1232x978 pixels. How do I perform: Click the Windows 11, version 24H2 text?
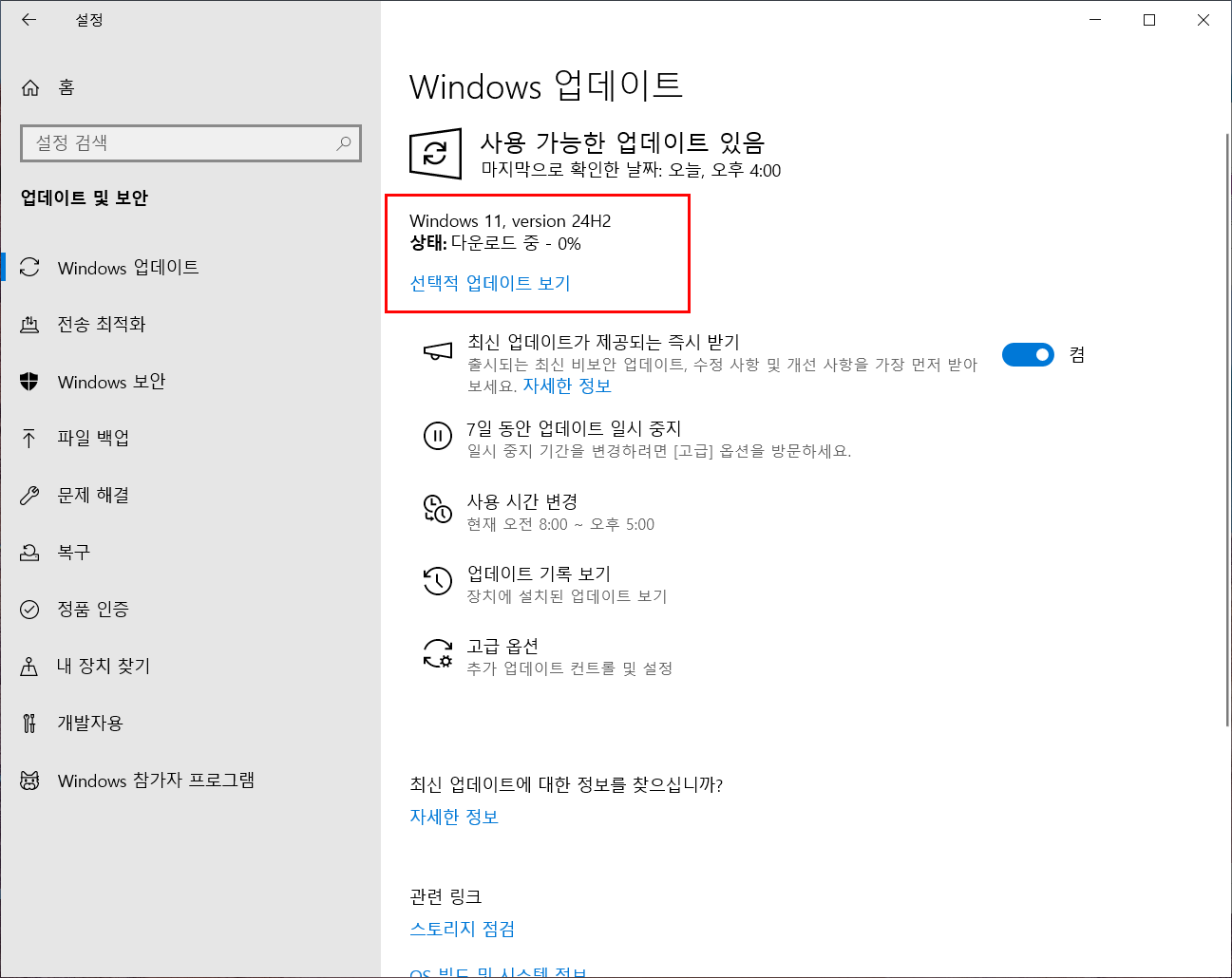point(510,221)
